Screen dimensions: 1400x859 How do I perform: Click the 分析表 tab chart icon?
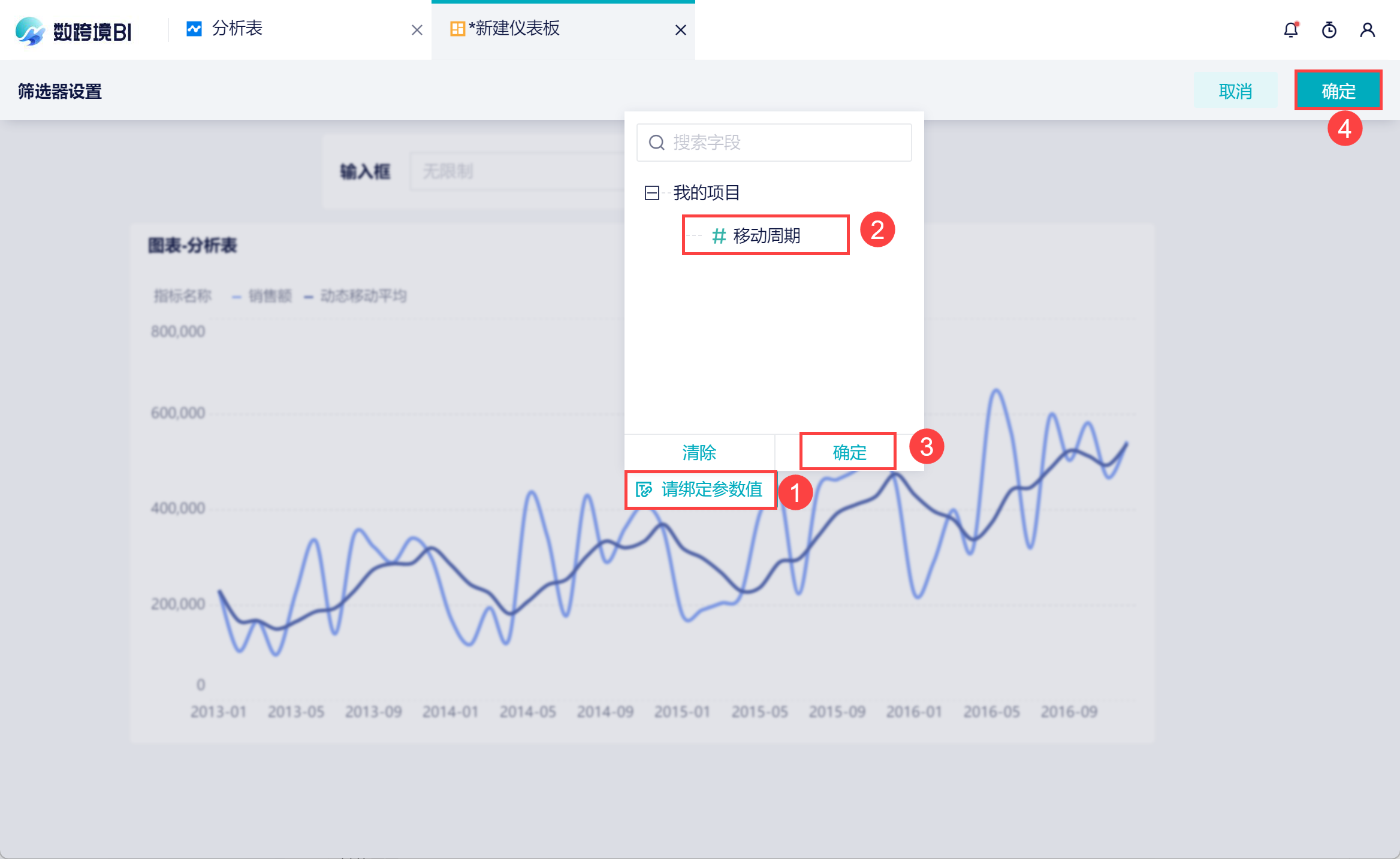pyautogui.click(x=194, y=29)
